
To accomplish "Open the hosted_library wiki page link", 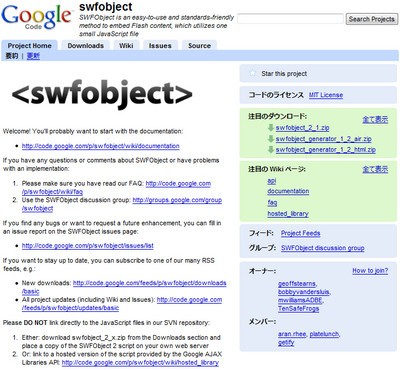I will (288, 214).
